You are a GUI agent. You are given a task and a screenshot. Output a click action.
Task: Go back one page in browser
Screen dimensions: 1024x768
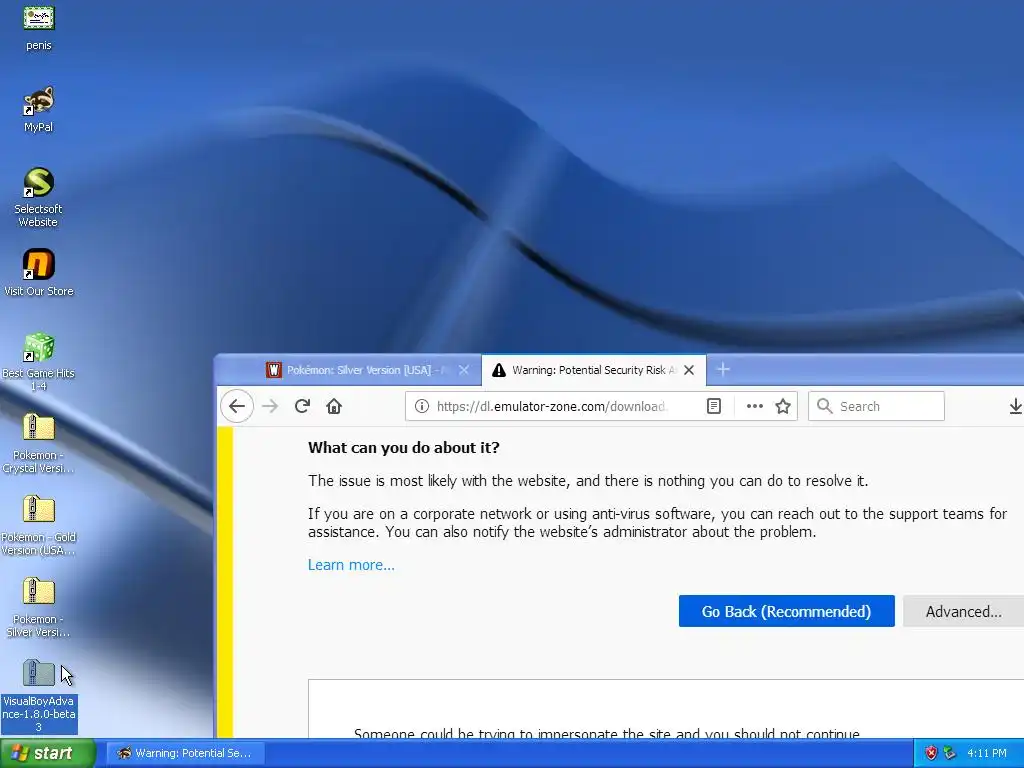(237, 406)
